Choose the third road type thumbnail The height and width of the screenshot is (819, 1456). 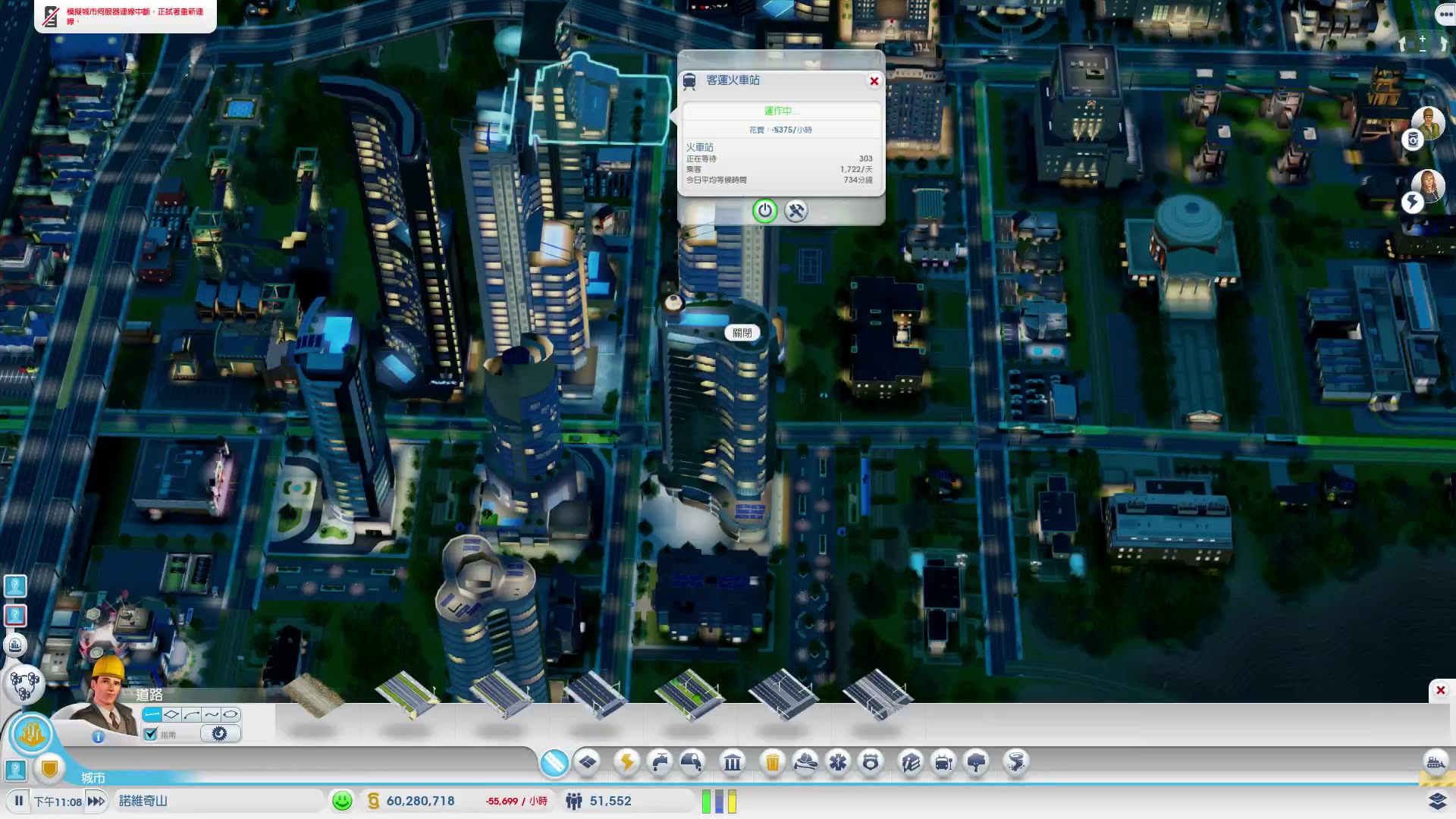pos(500,695)
